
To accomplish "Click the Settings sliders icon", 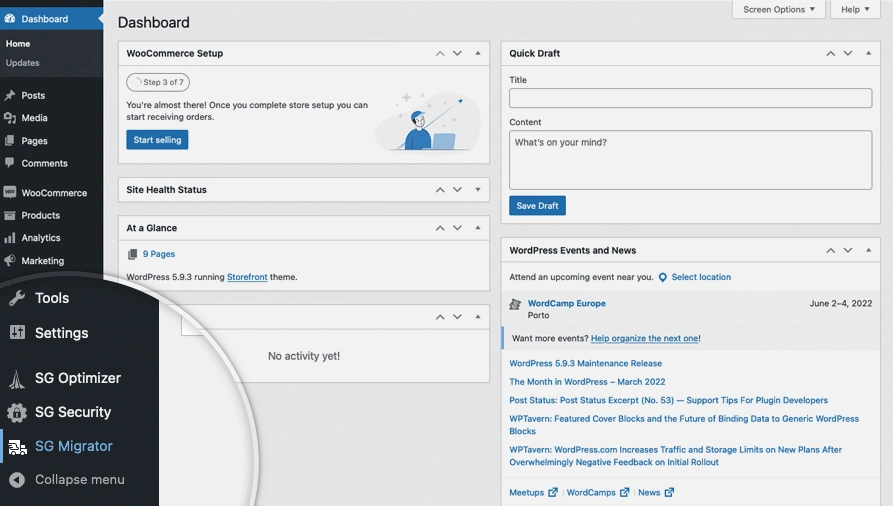I will pos(17,333).
